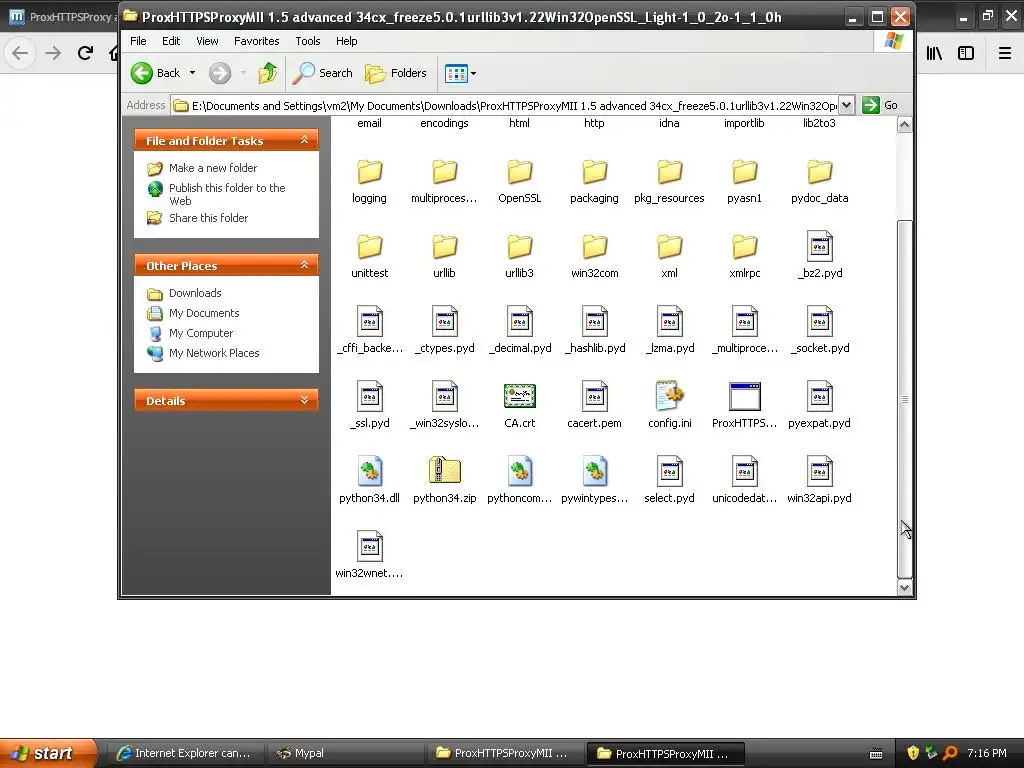Click the Forward navigation arrow in Explorer
Image resolution: width=1024 pixels, height=768 pixels.
[x=220, y=73]
